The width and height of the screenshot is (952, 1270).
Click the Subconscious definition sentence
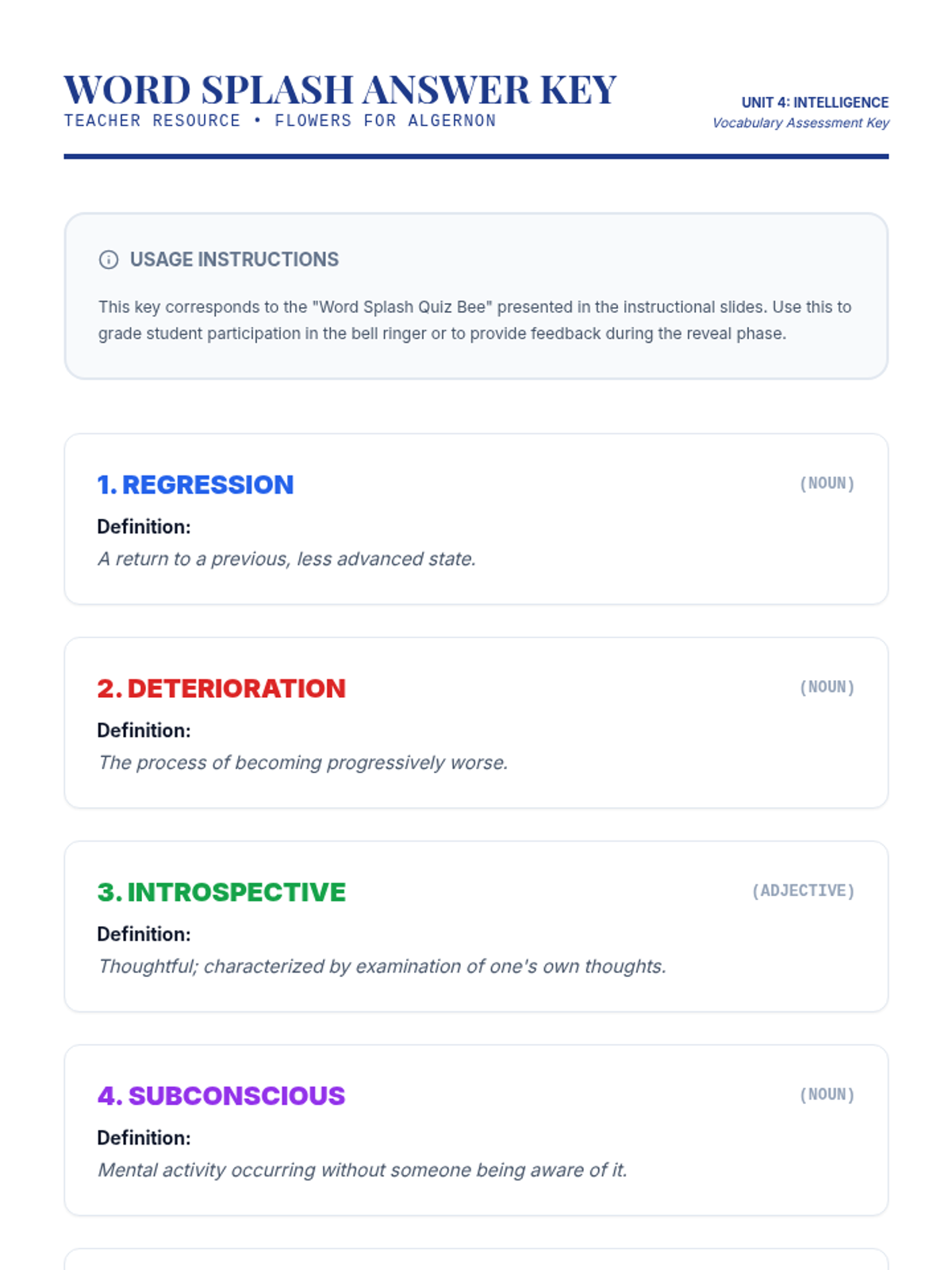[363, 1170]
